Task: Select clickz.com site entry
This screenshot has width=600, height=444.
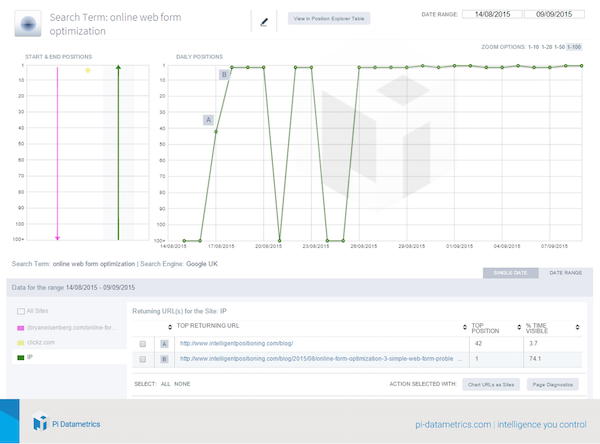Action: tap(41, 342)
